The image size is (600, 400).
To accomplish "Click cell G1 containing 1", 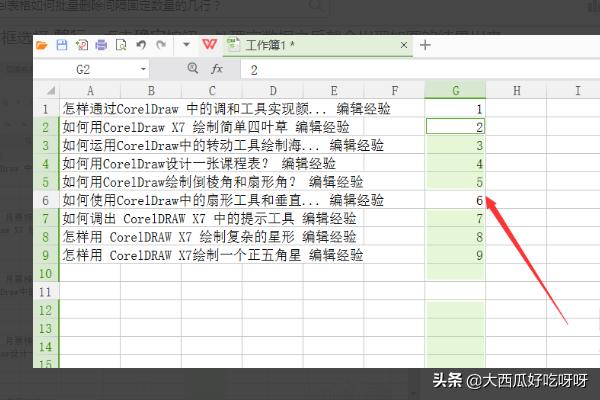I will [x=455, y=109].
